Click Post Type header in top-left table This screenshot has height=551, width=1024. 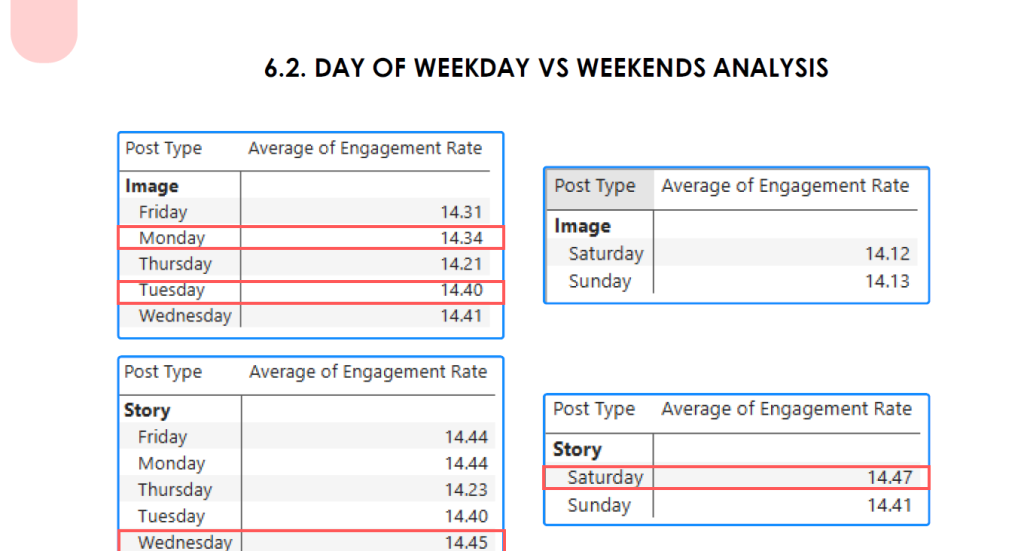click(163, 148)
